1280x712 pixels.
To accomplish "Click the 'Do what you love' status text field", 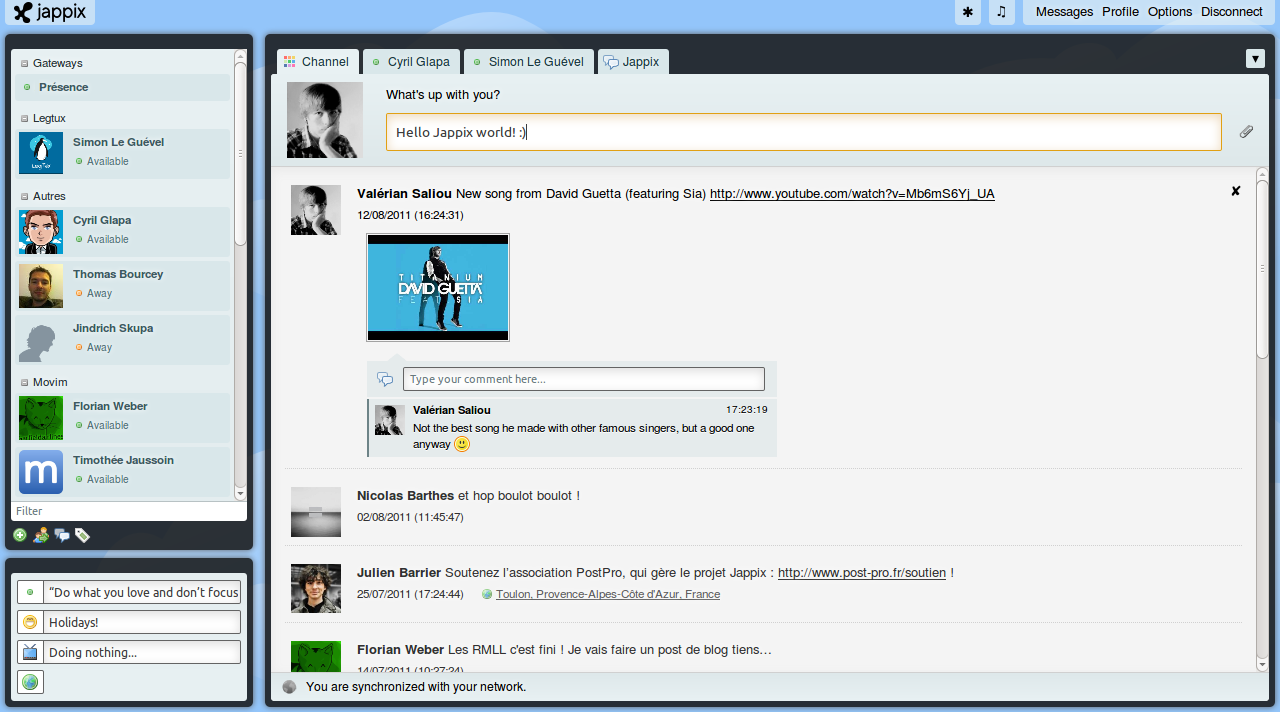I will point(143,592).
